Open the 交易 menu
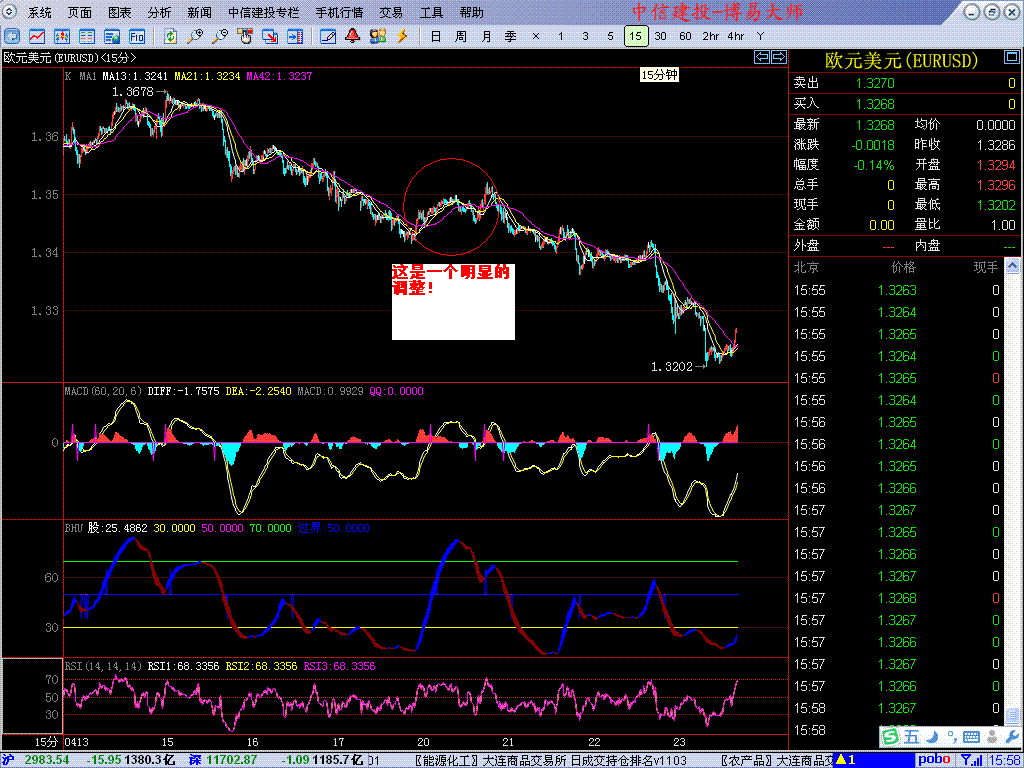 pyautogui.click(x=392, y=12)
